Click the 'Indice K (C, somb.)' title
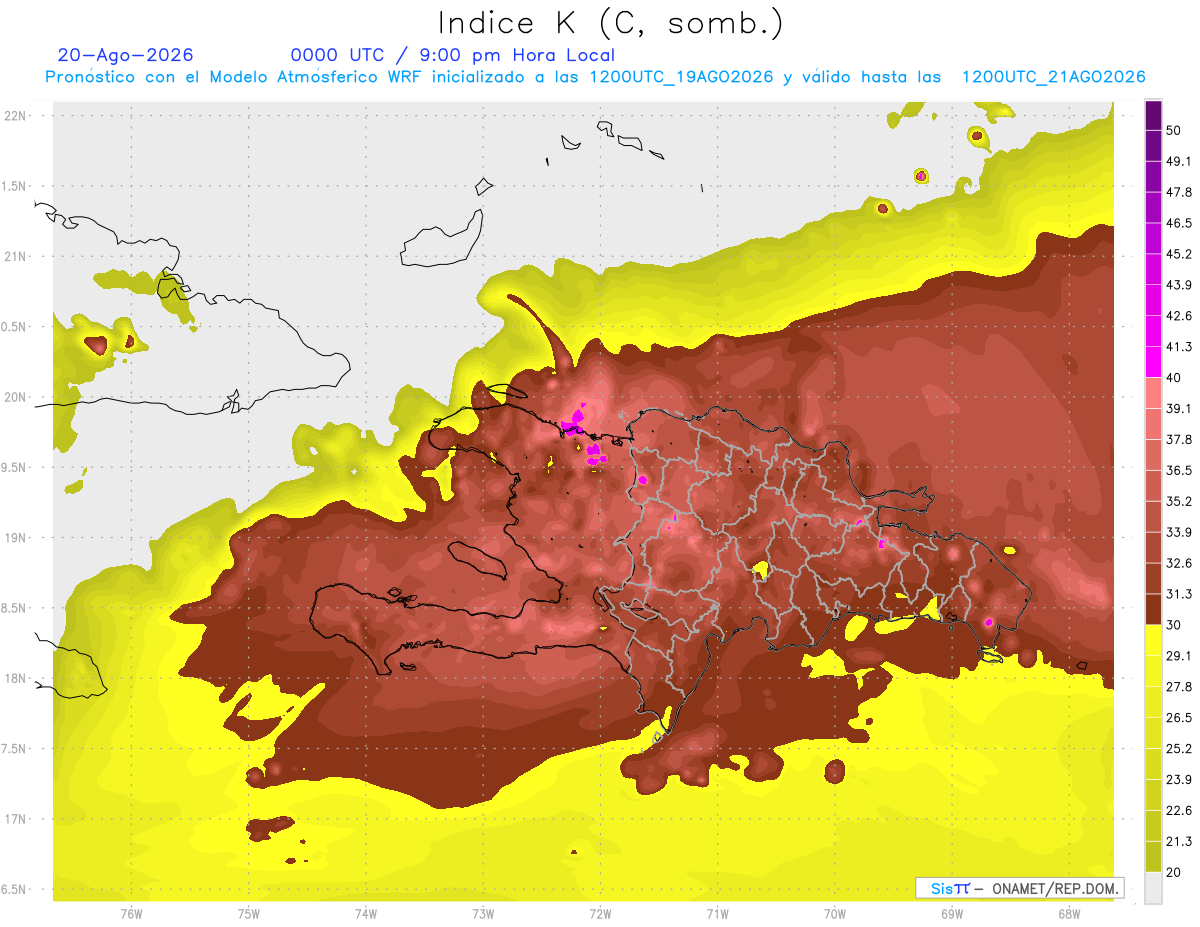This screenshot has width=1200, height=927. click(611, 23)
